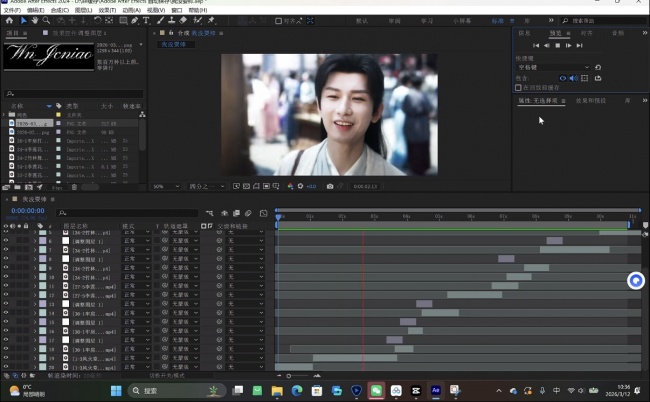The image size is (650, 402).
Task: Toggle audio inclusion in the preview panel
Action: tap(574, 78)
